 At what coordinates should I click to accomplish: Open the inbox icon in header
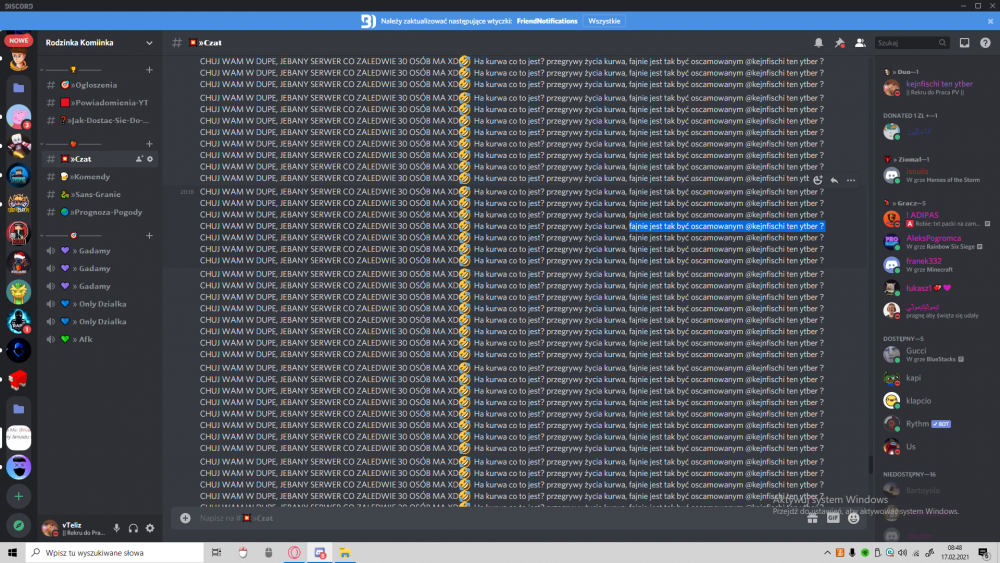pos(964,43)
